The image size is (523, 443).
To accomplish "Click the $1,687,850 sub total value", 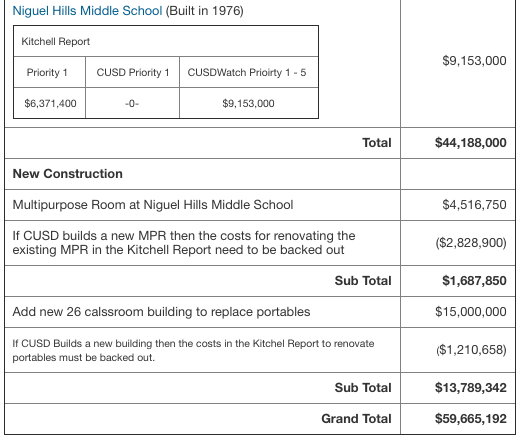I will [x=474, y=281].
